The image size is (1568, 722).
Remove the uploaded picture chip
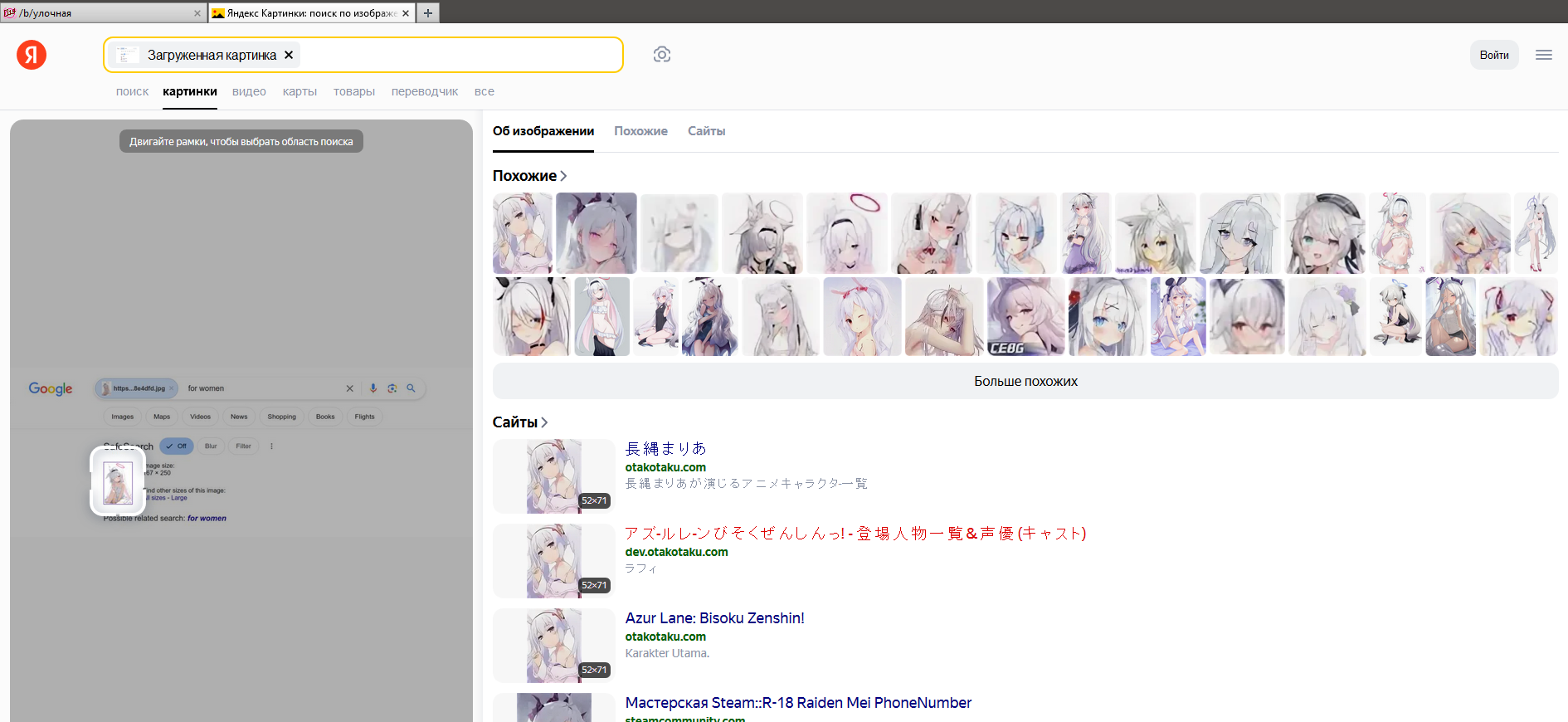click(289, 55)
